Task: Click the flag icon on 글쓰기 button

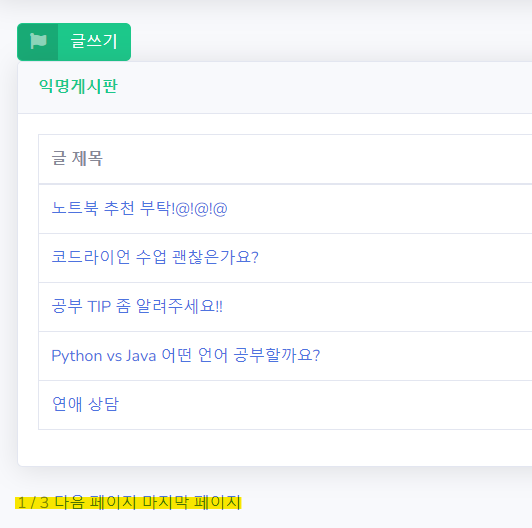Action: [38, 41]
